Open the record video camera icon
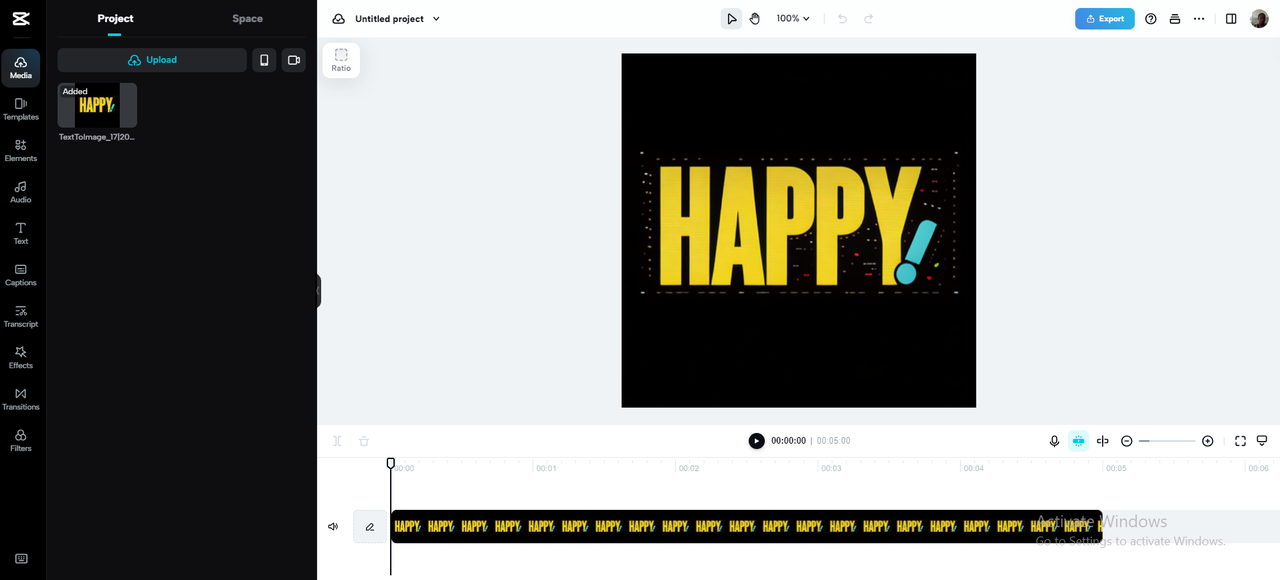 (294, 60)
